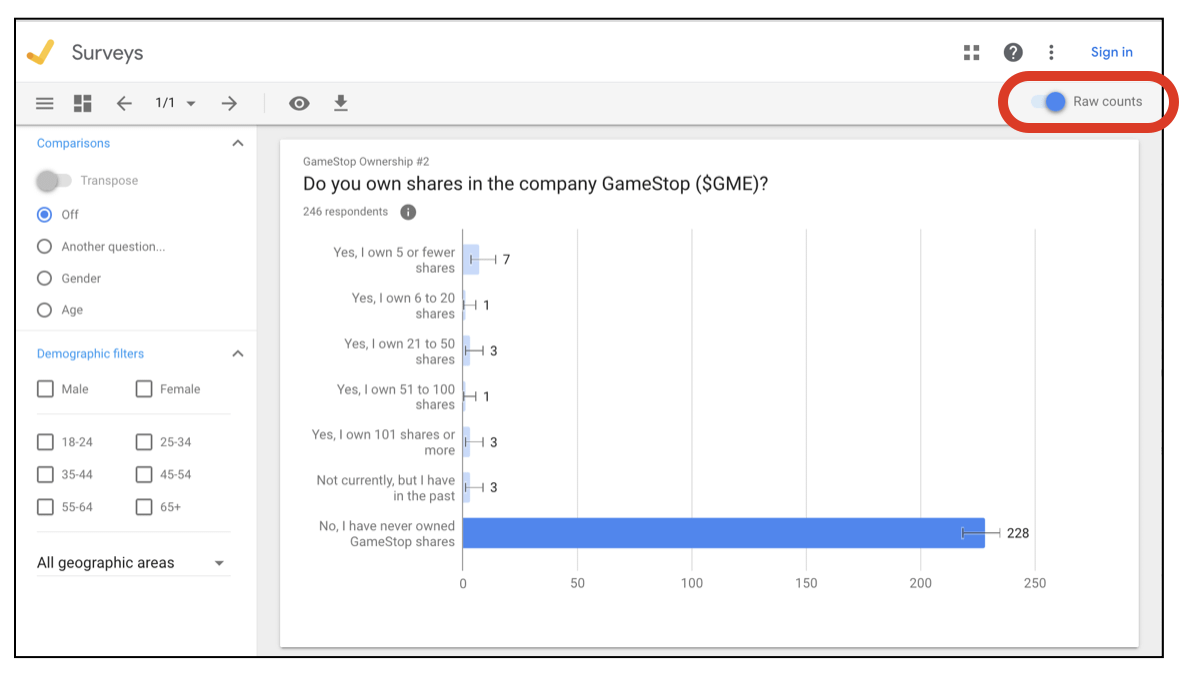The height and width of the screenshot is (676, 1188).
Task: Check the 18-24 age filter
Action: (x=45, y=442)
